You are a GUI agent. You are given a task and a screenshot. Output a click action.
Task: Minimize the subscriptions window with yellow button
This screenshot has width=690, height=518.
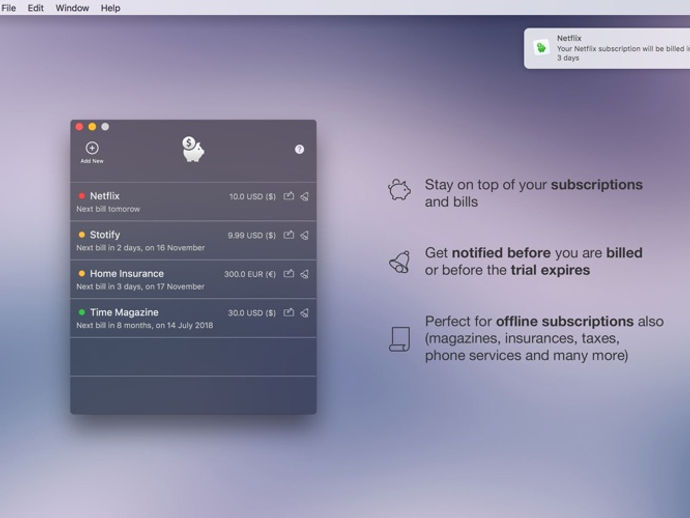[x=92, y=127]
